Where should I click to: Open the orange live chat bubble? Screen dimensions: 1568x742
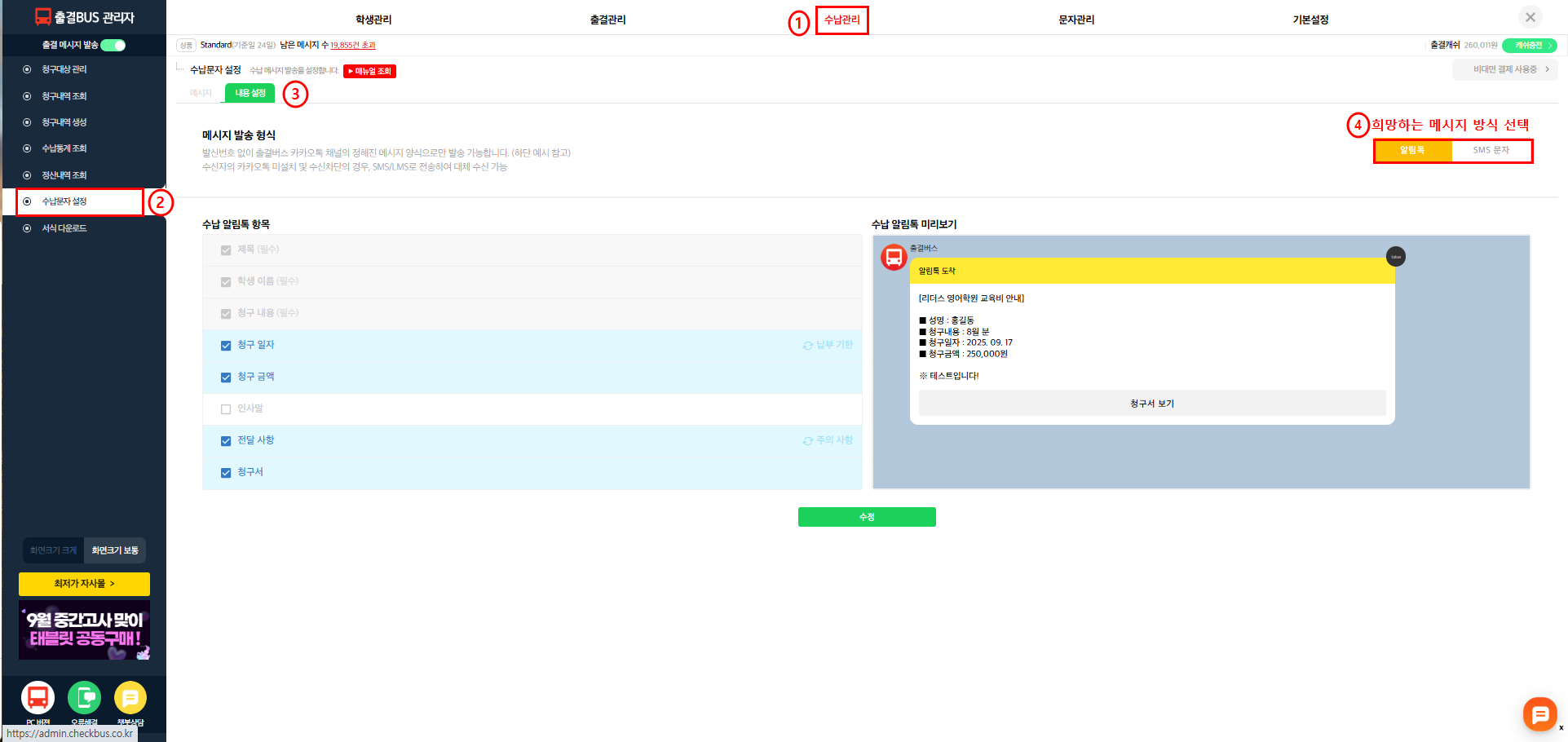click(1539, 715)
